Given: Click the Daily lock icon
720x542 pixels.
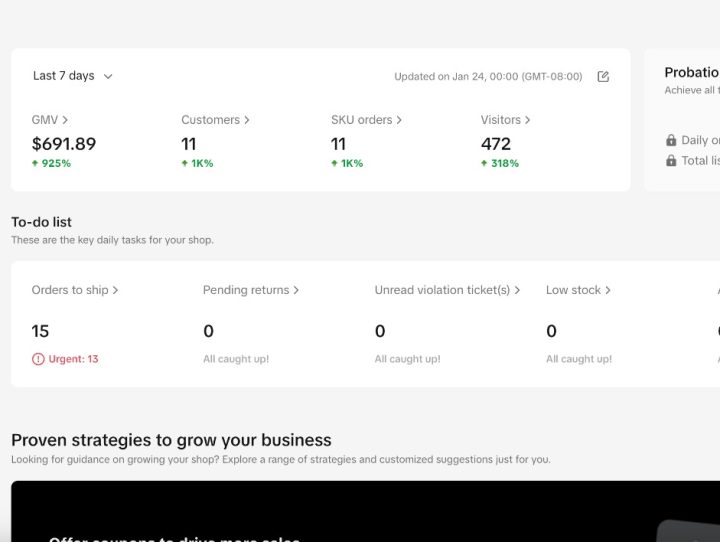Looking at the screenshot, I should pos(671,140).
